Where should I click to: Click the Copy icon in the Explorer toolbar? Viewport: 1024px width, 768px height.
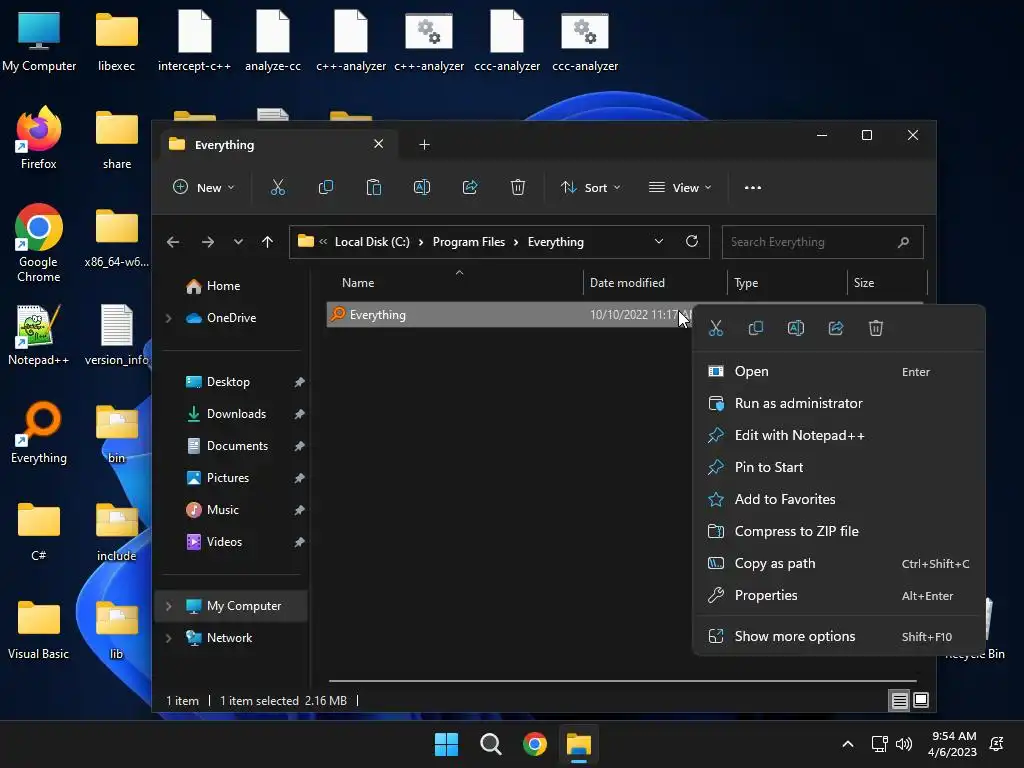coord(325,187)
